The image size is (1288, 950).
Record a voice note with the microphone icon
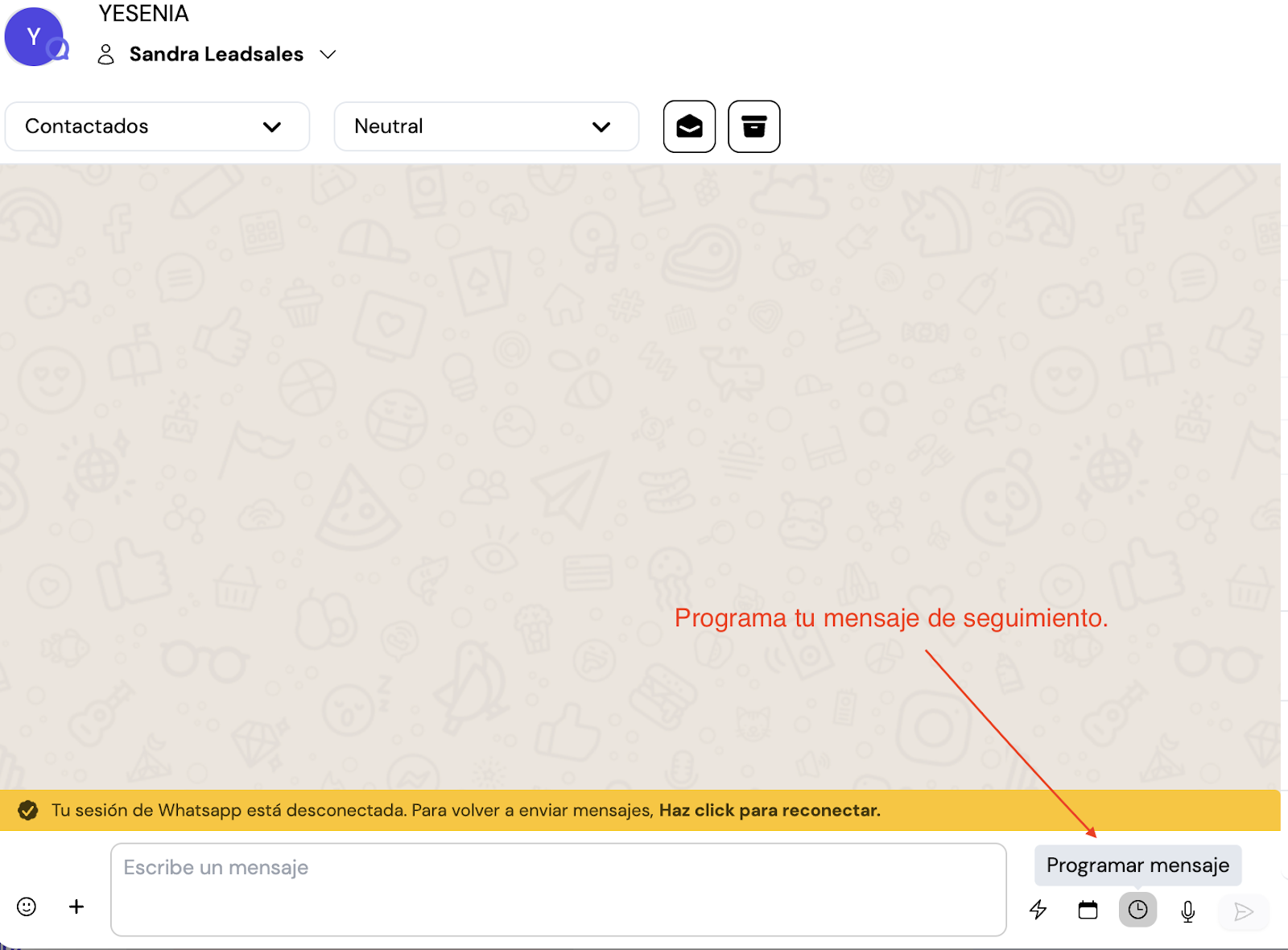[x=1187, y=911]
